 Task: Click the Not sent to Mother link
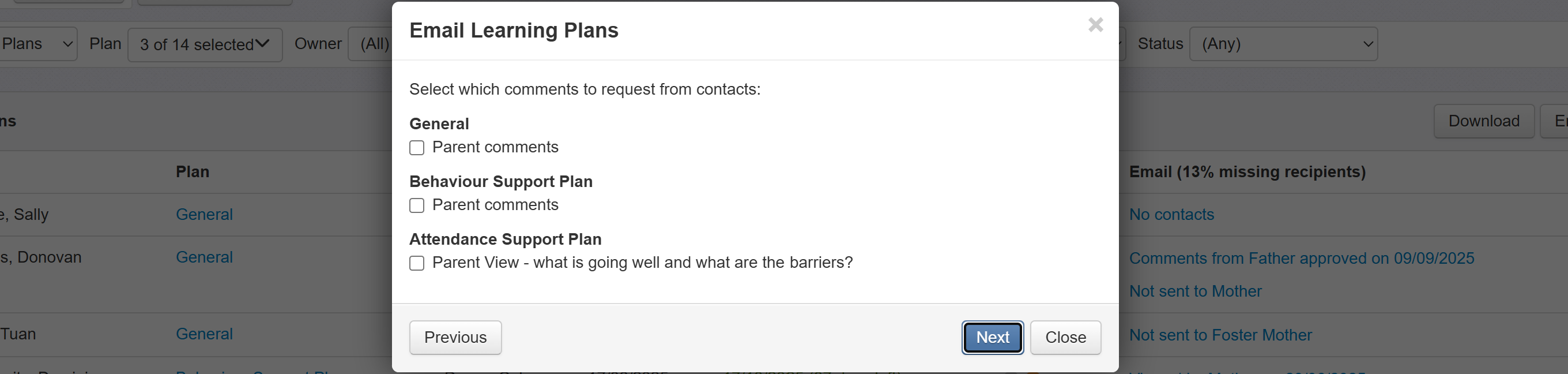pos(1195,291)
